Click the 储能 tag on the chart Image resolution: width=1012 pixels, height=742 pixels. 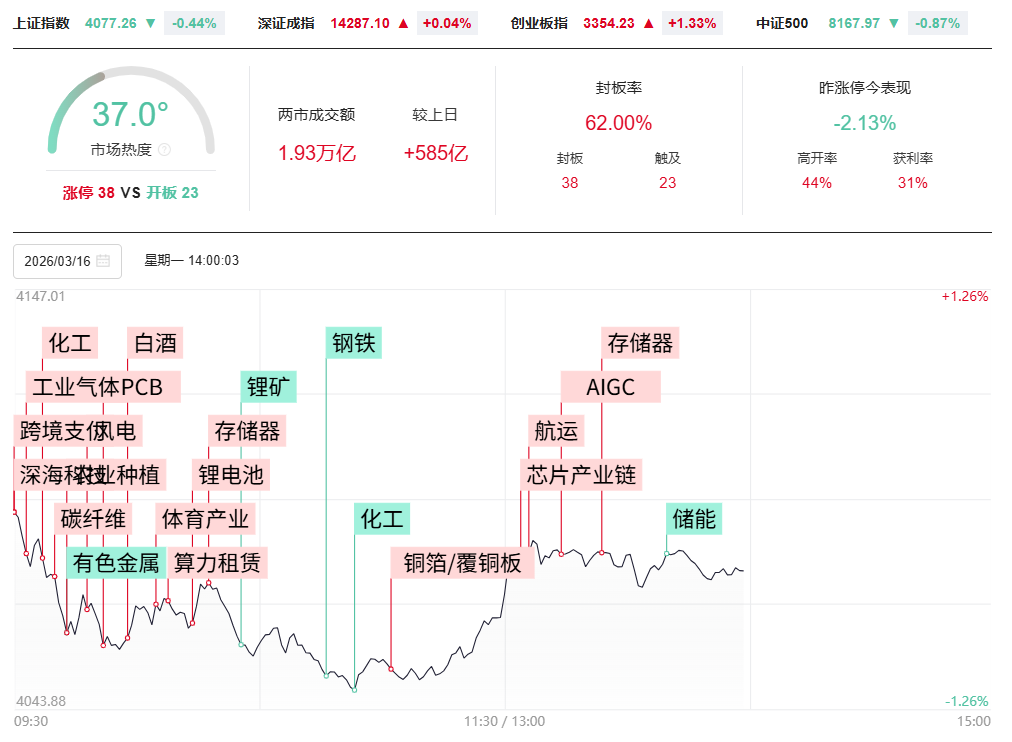694,519
